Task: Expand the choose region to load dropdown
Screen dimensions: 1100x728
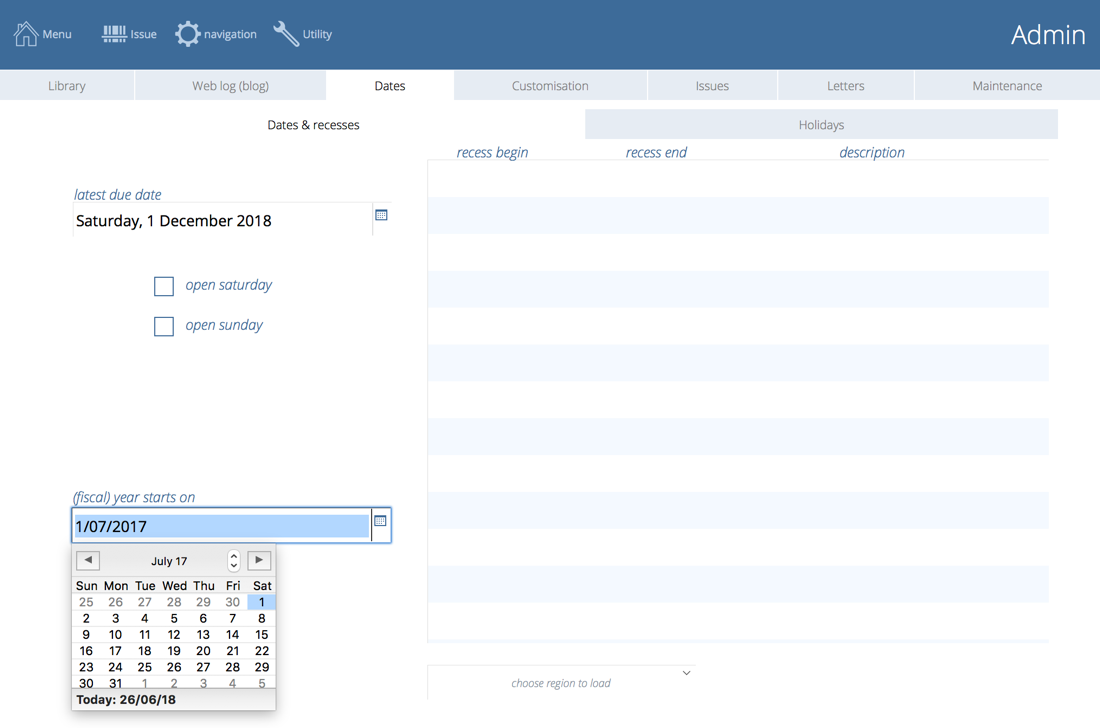Action: (686, 674)
